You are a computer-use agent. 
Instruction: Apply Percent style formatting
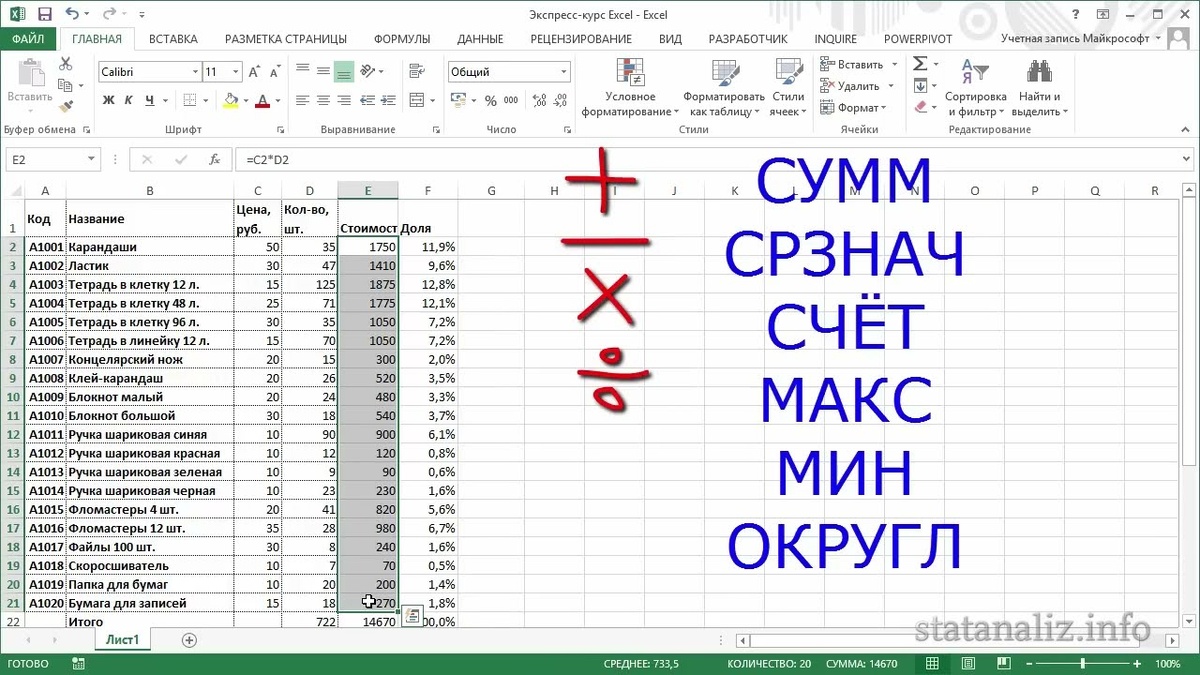pyautogui.click(x=489, y=101)
